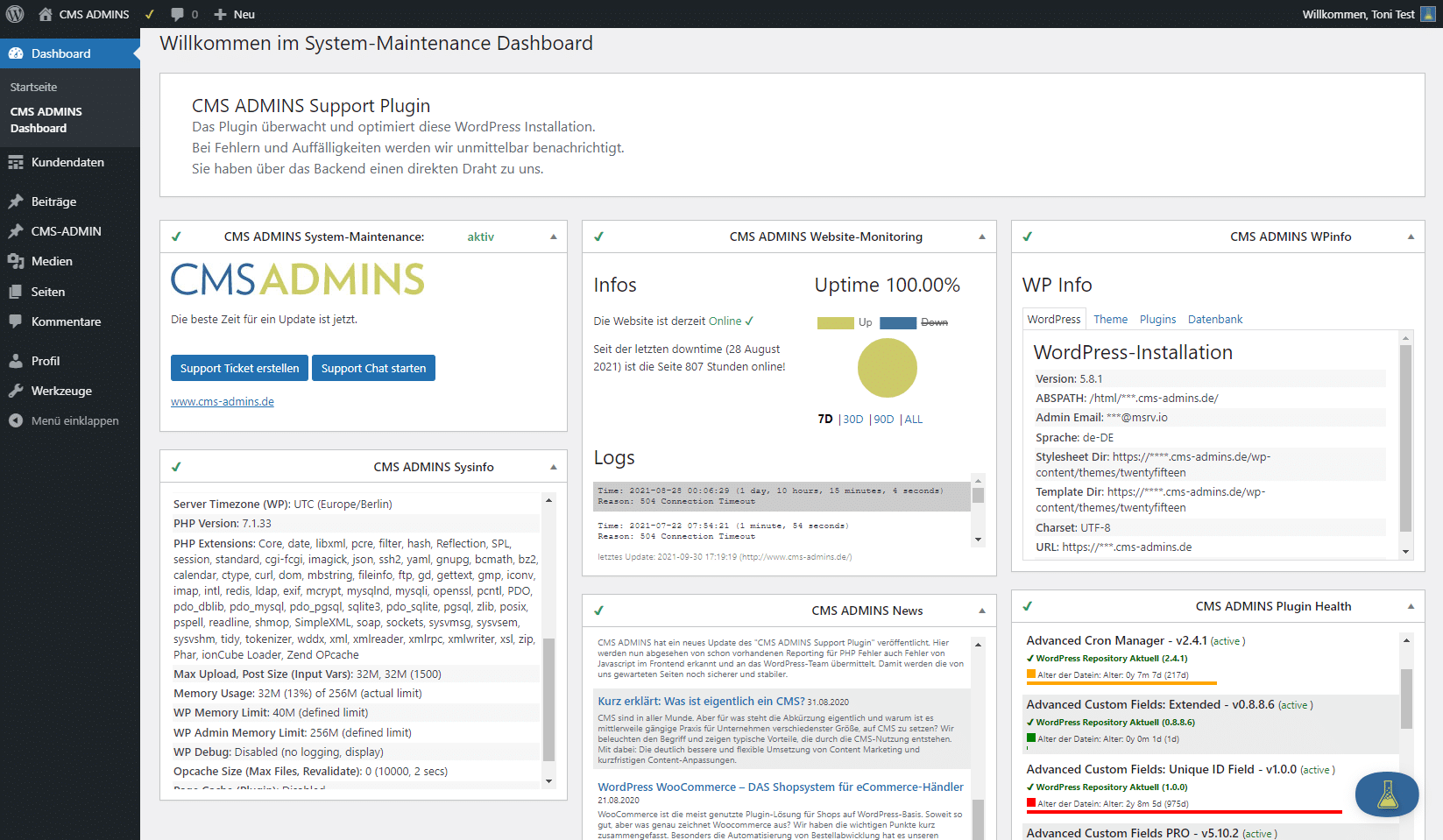Open the www.cms-admins.de link
The height and width of the screenshot is (840, 1443).
[x=223, y=401]
